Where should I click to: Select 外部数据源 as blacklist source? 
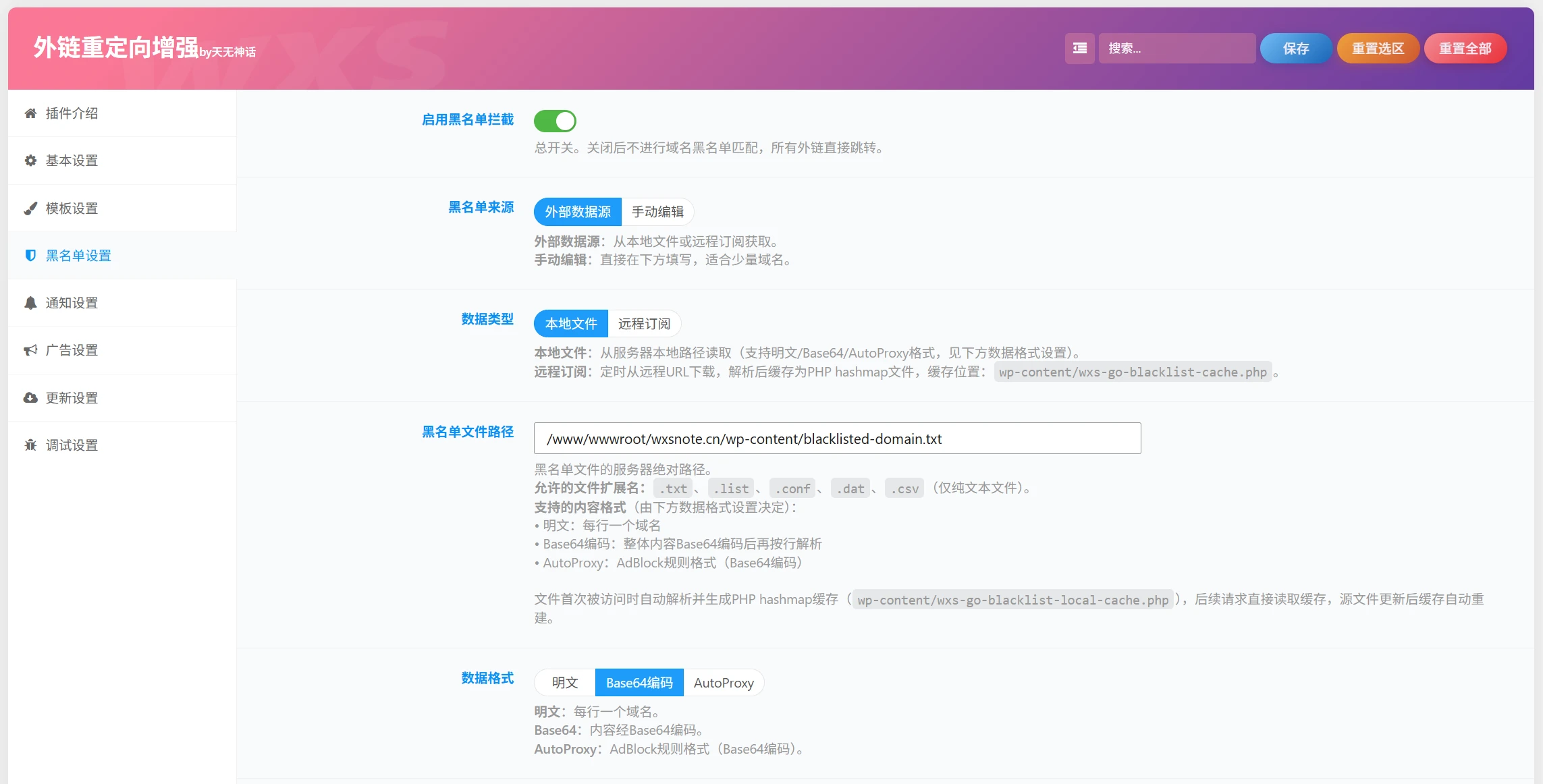point(578,212)
